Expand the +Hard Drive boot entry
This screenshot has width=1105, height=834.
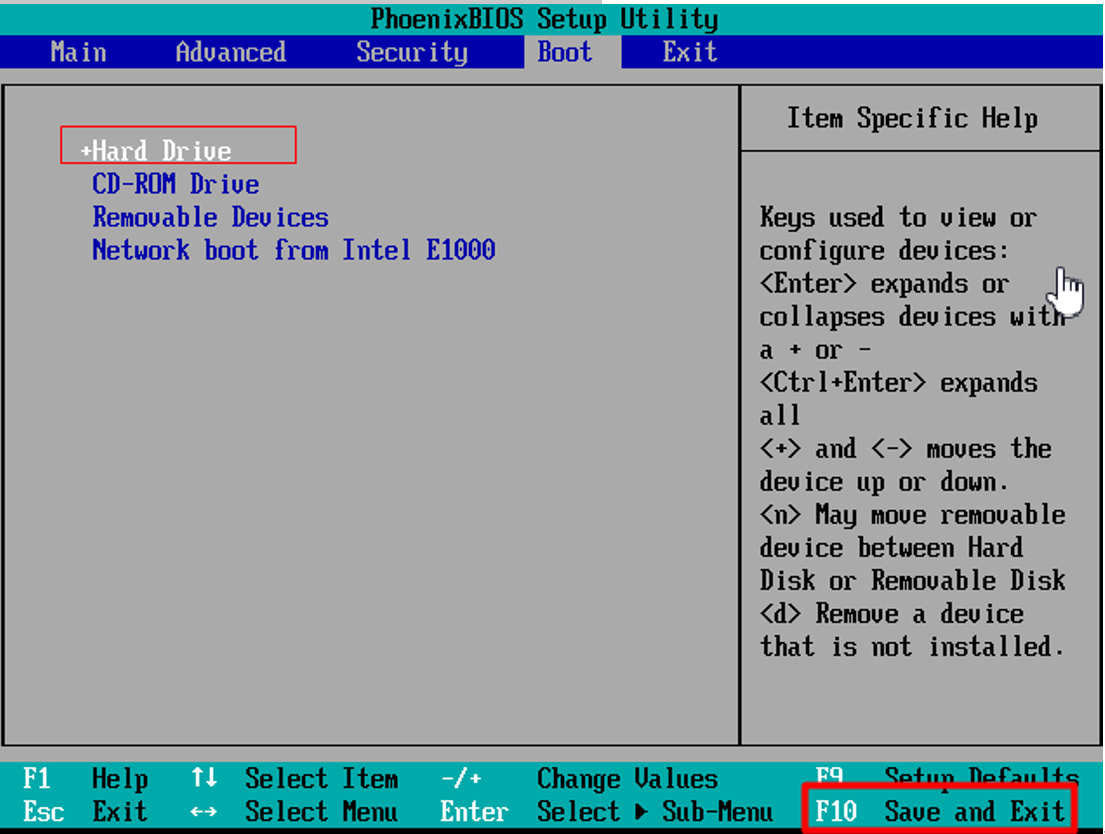[156, 150]
